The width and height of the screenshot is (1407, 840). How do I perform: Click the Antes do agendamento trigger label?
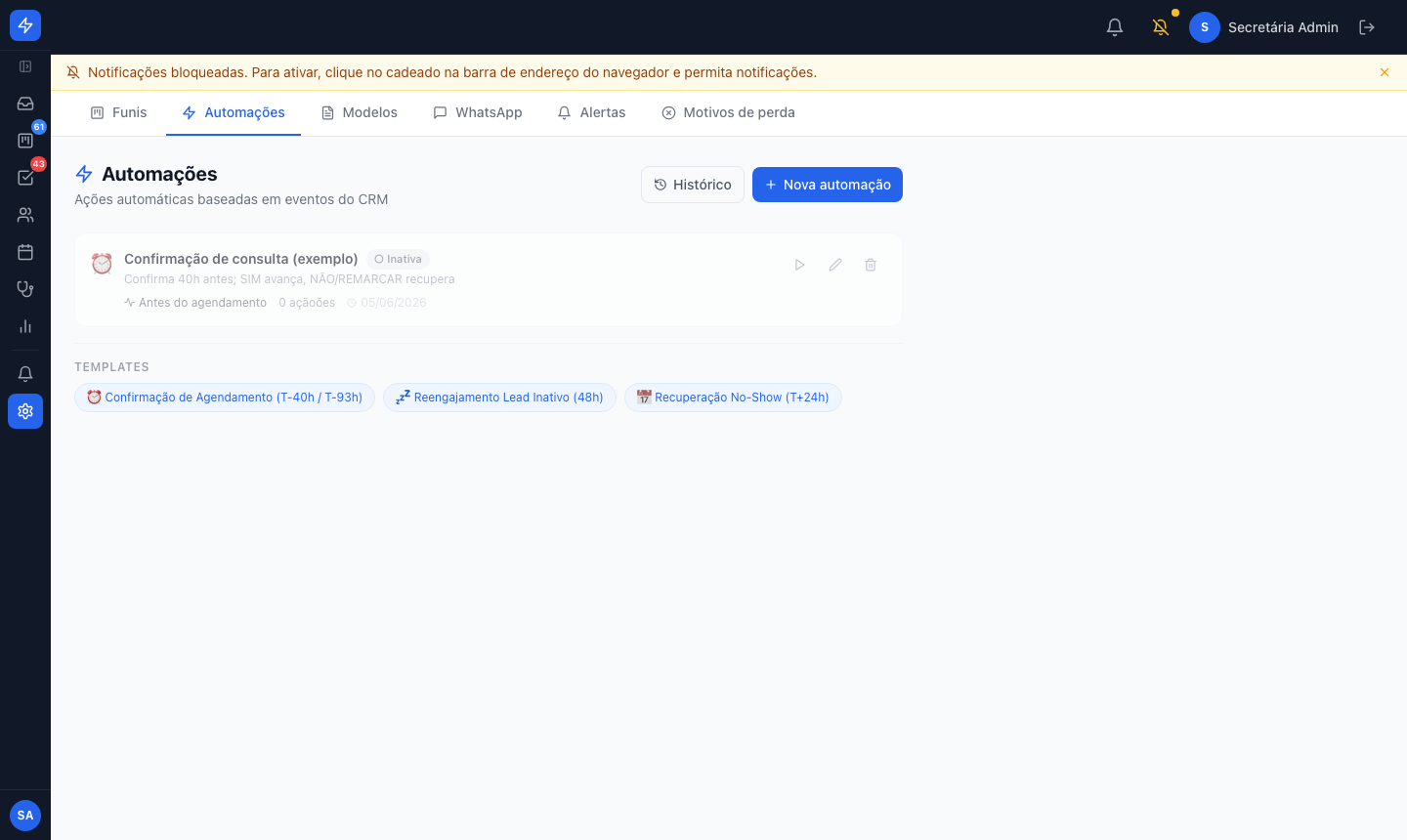coord(195,303)
